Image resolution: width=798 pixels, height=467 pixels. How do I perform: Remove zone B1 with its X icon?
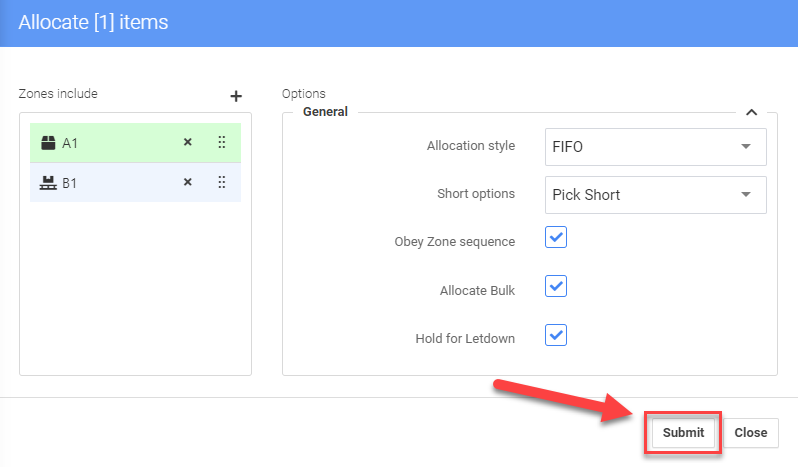[x=187, y=183]
